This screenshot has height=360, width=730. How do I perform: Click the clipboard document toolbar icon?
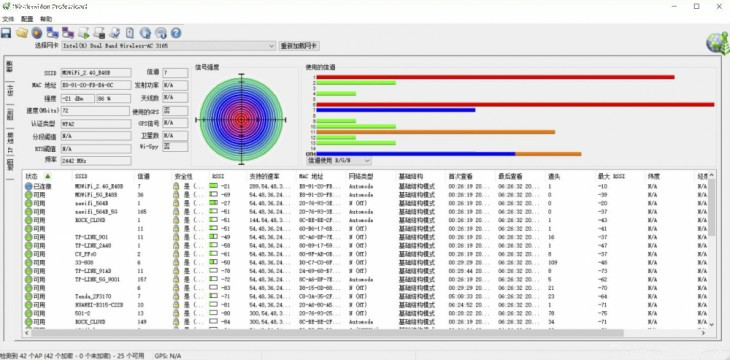click(130, 33)
